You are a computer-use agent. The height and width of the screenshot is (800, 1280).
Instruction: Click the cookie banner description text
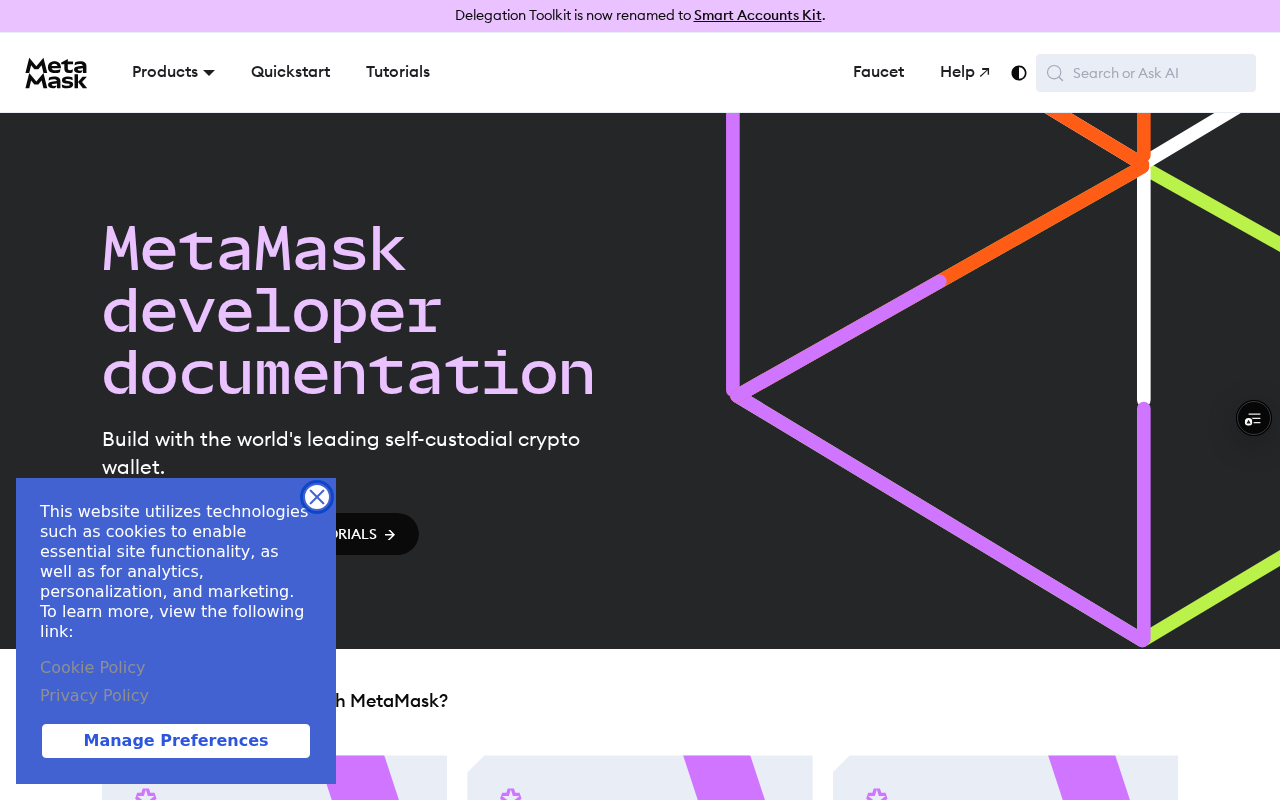click(x=174, y=571)
